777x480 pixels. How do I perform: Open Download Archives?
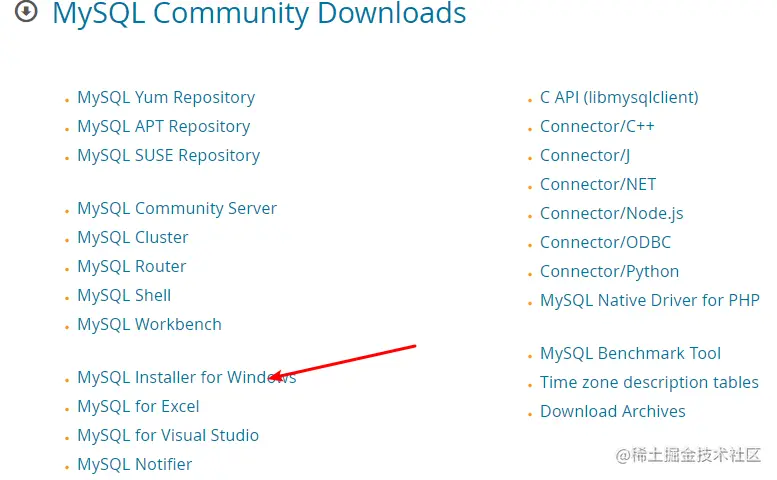coord(612,412)
